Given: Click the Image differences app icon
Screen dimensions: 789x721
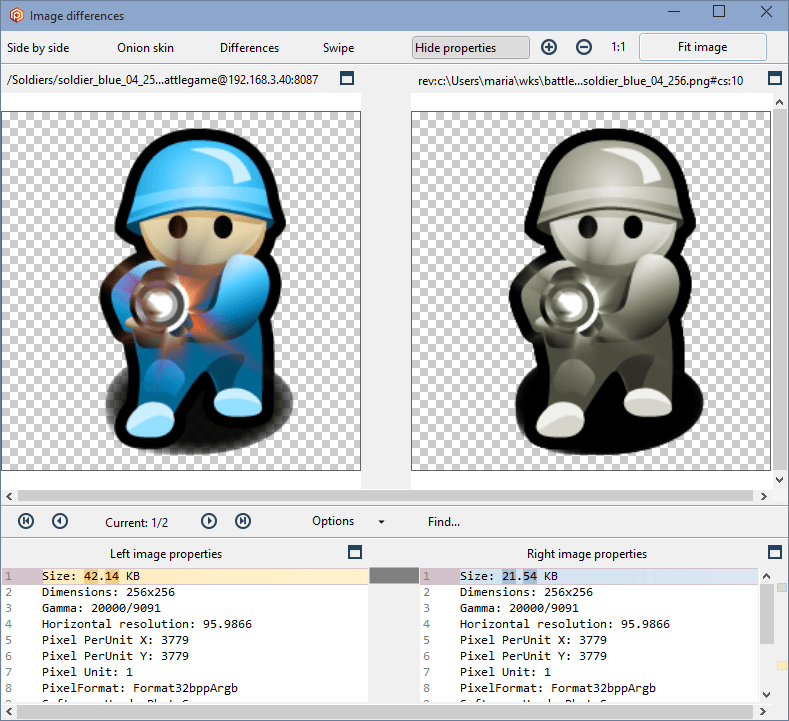Looking at the screenshot, I should coord(17,16).
